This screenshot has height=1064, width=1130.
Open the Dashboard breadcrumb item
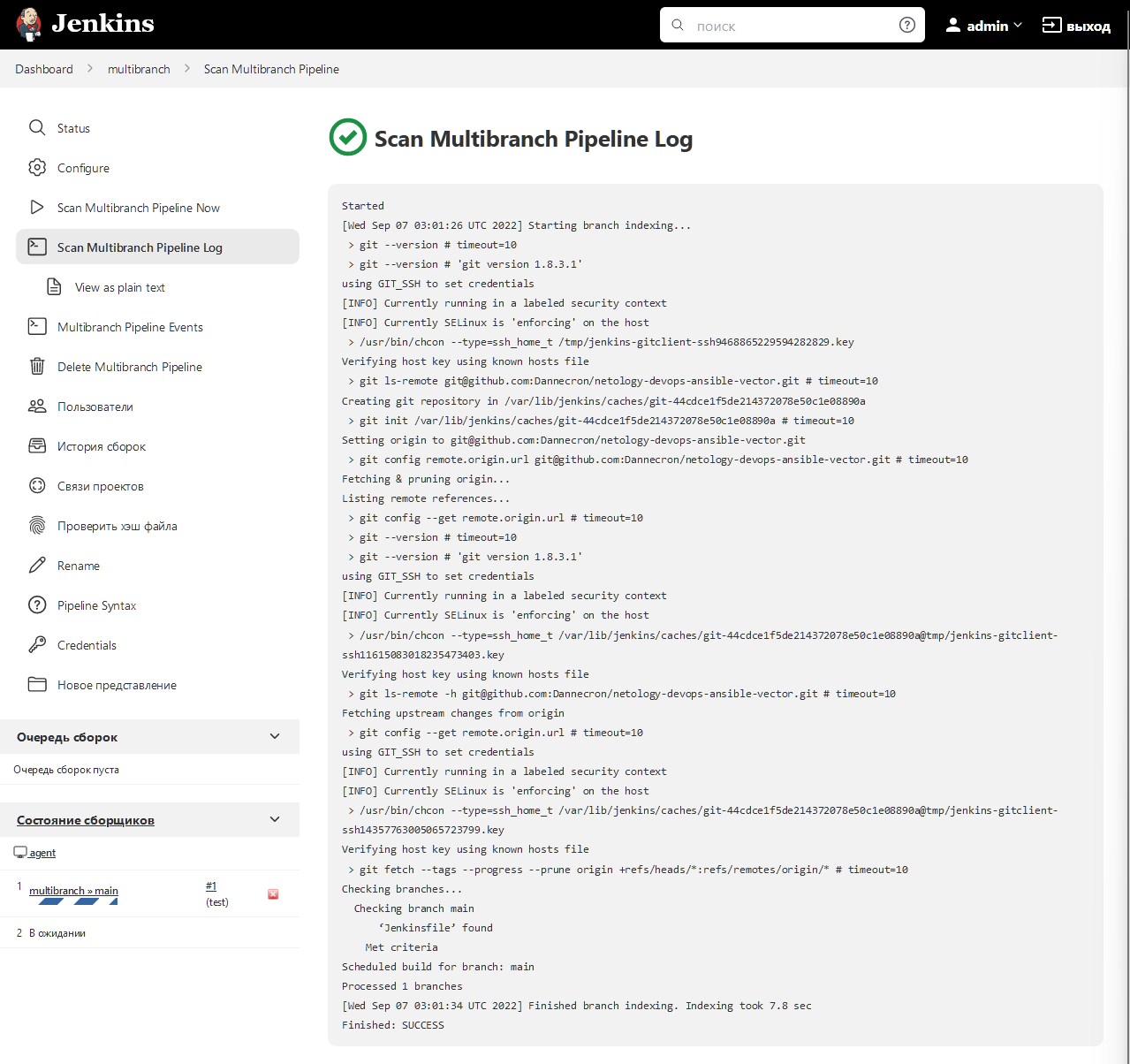click(44, 68)
